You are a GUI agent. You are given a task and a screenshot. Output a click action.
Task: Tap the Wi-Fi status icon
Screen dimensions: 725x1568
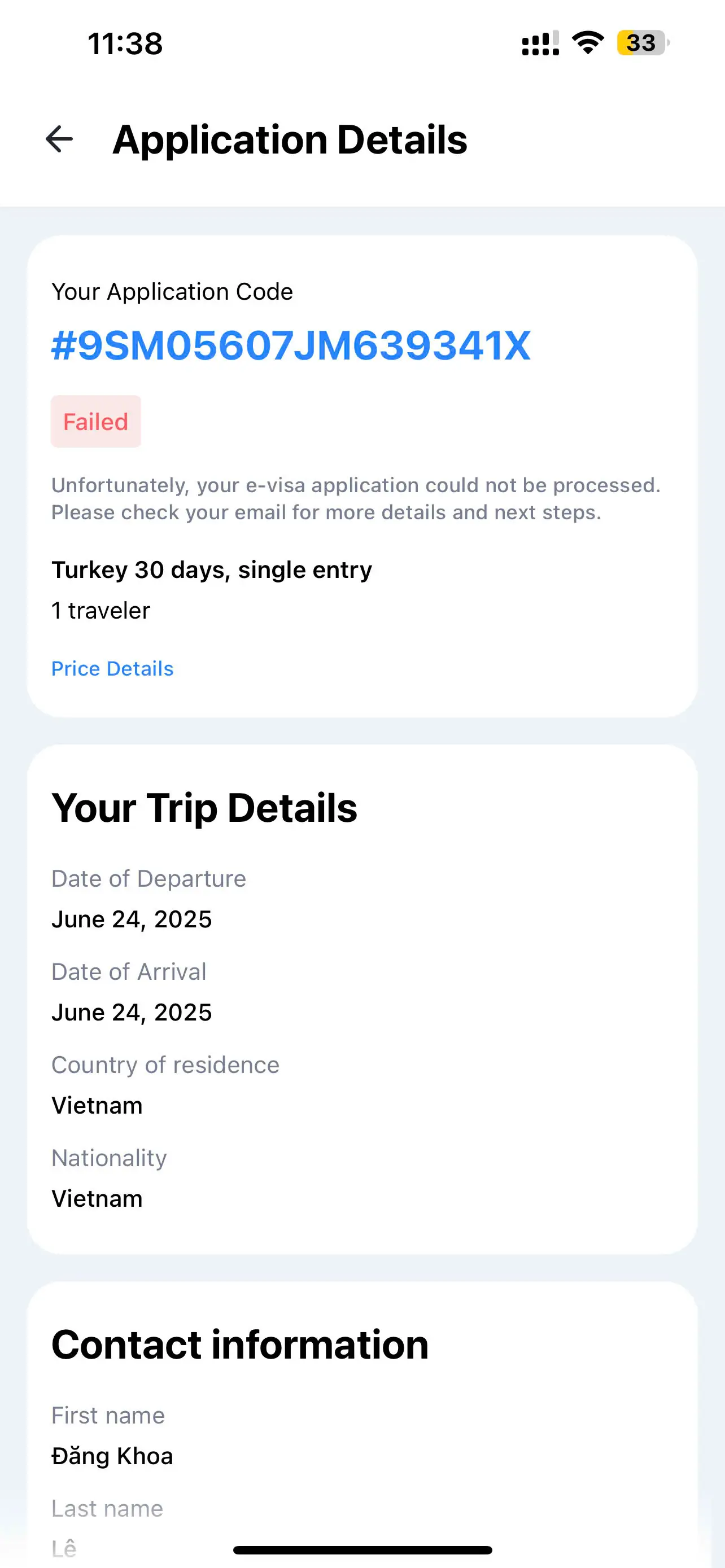click(587, 42)
